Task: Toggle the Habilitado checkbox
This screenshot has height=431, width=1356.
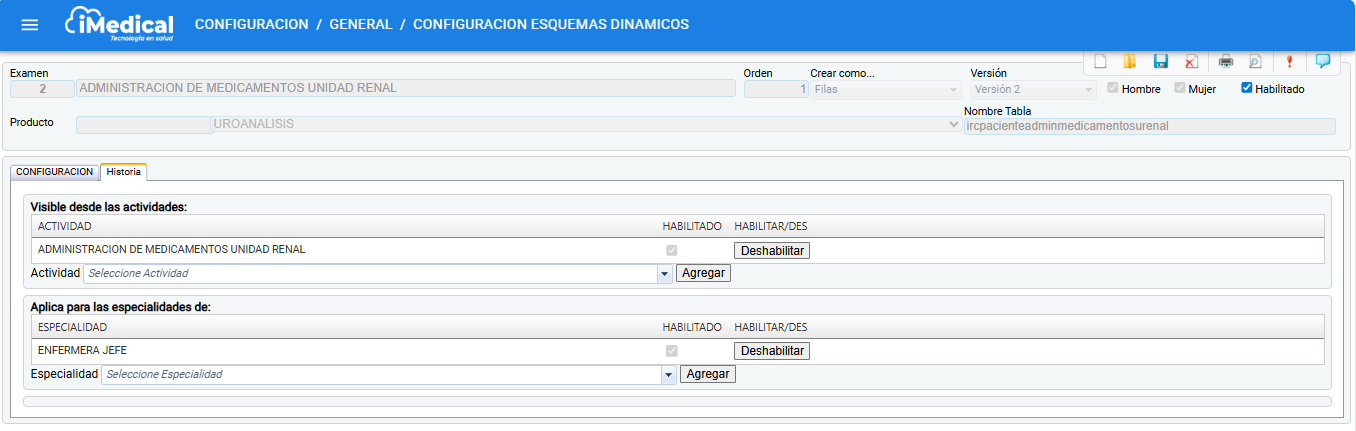Action: tap(1247, 88)
